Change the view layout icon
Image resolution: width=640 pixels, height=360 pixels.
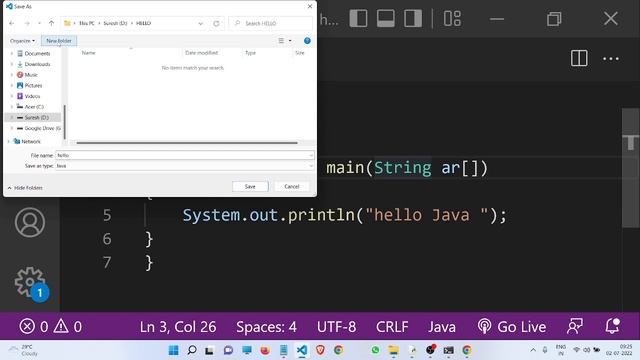coord(281,41)
